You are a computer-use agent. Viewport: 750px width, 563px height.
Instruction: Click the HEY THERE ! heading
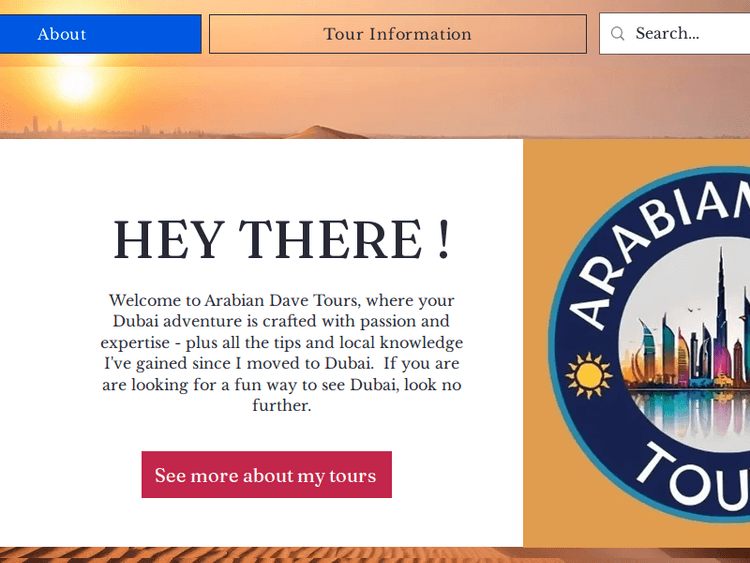pyautogui.click(x=281, y=240)
